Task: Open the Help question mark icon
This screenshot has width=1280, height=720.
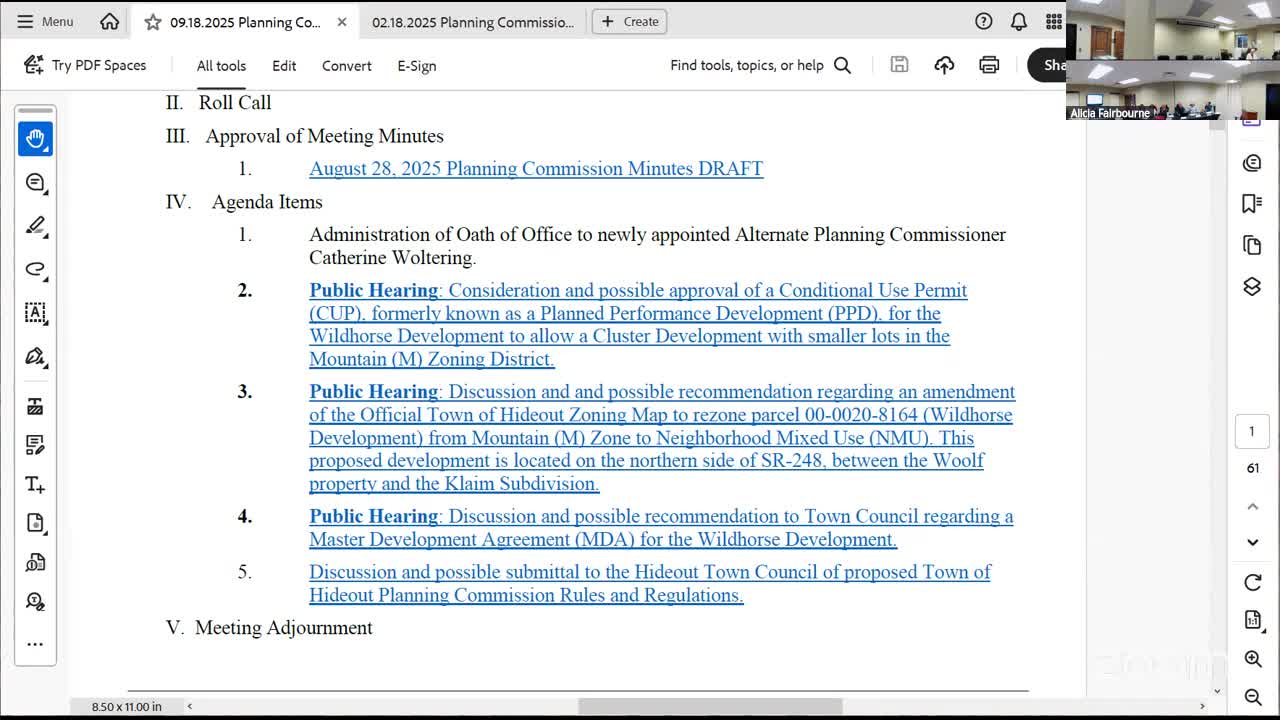Action: tap(984, 21)
